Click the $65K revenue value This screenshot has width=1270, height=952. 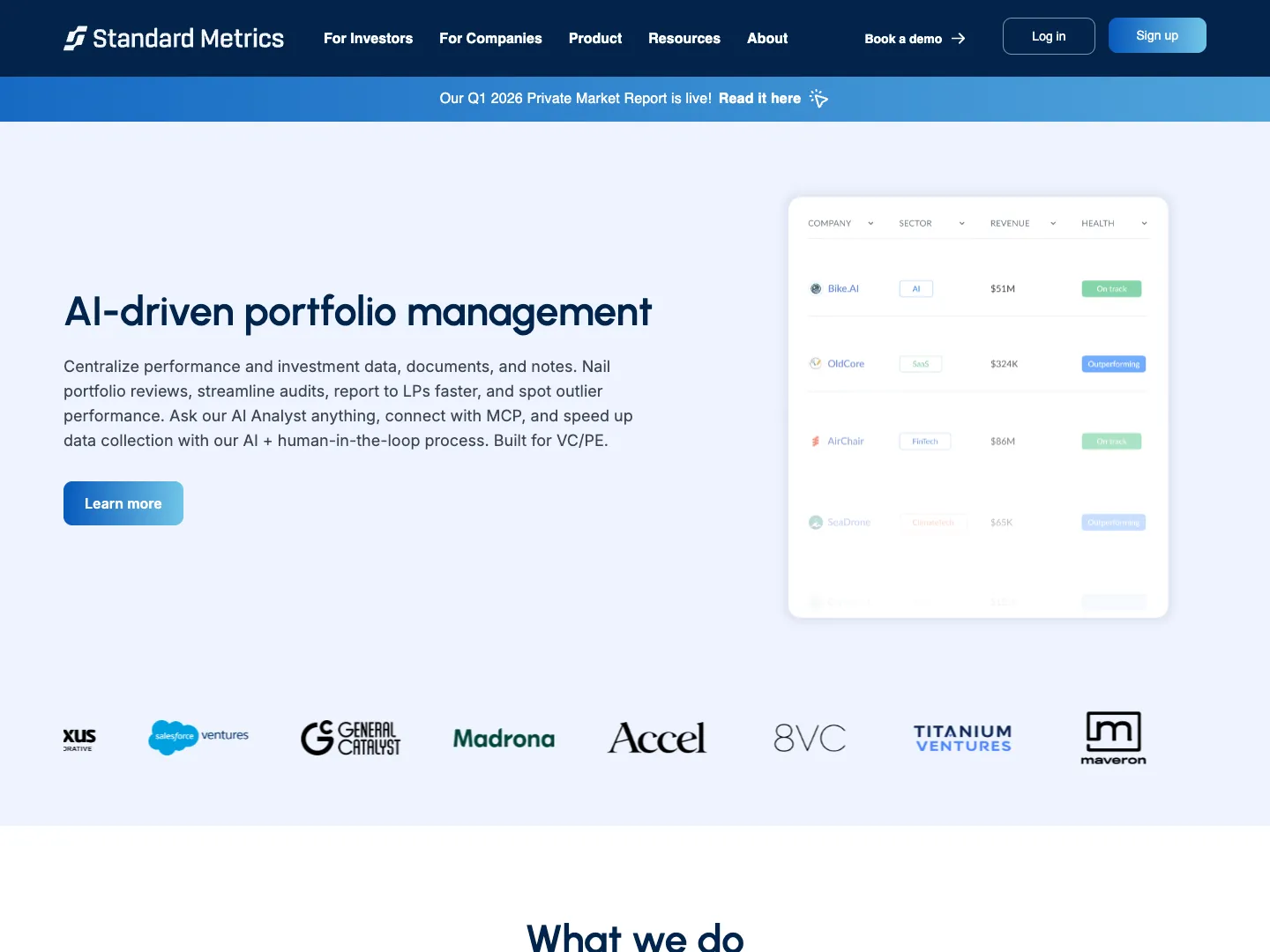(1002, 523)
